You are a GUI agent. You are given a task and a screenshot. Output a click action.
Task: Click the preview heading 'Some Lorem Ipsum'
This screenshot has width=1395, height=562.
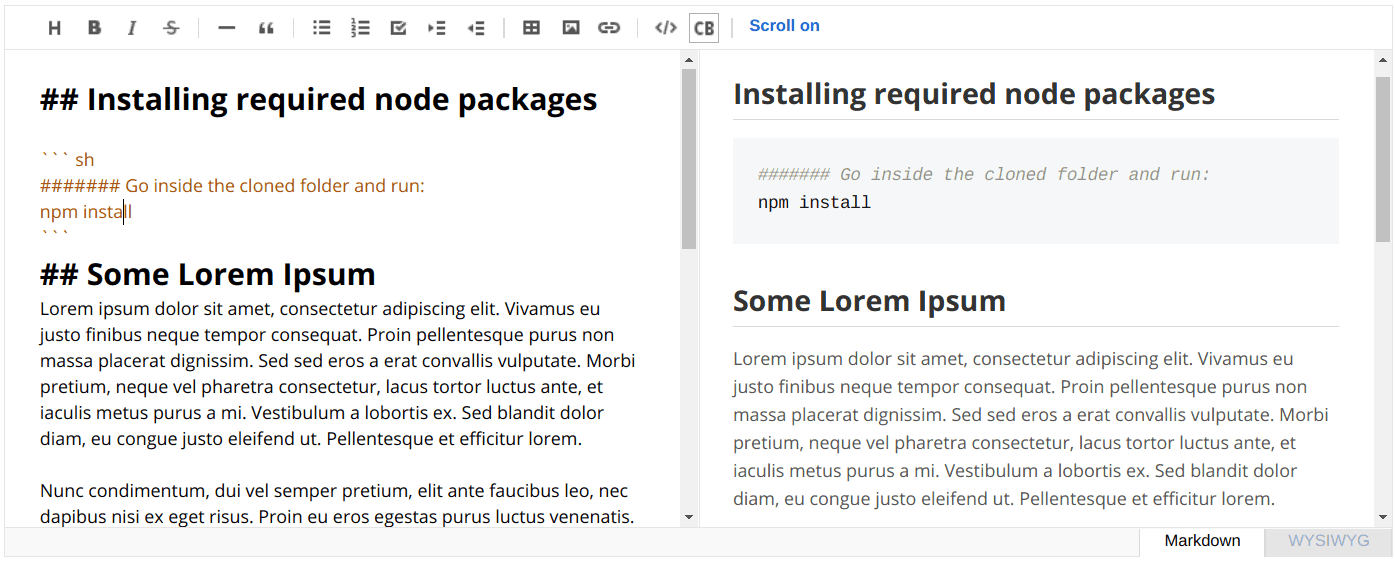click(869, 301)
